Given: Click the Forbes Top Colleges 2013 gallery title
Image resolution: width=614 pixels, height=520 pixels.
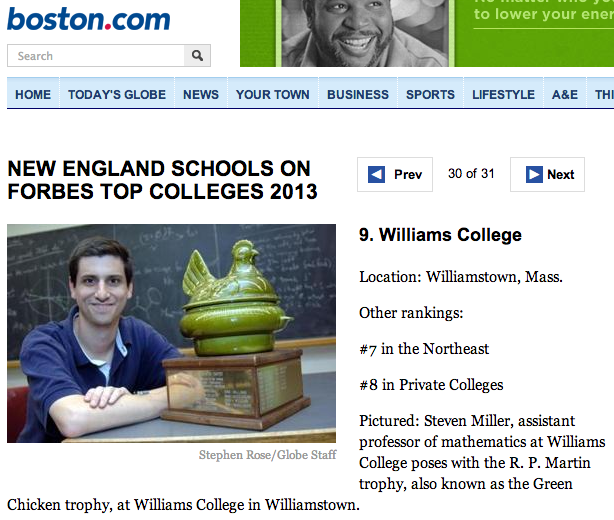Looking at the screenshot, I should [162, 180].
